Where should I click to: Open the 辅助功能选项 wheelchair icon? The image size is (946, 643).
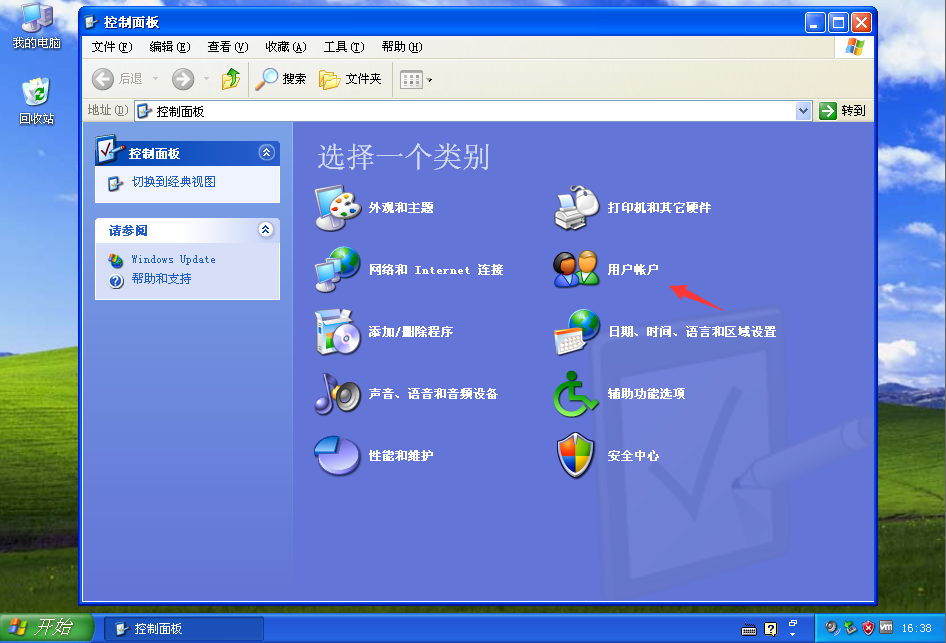[x=576, y=394]
